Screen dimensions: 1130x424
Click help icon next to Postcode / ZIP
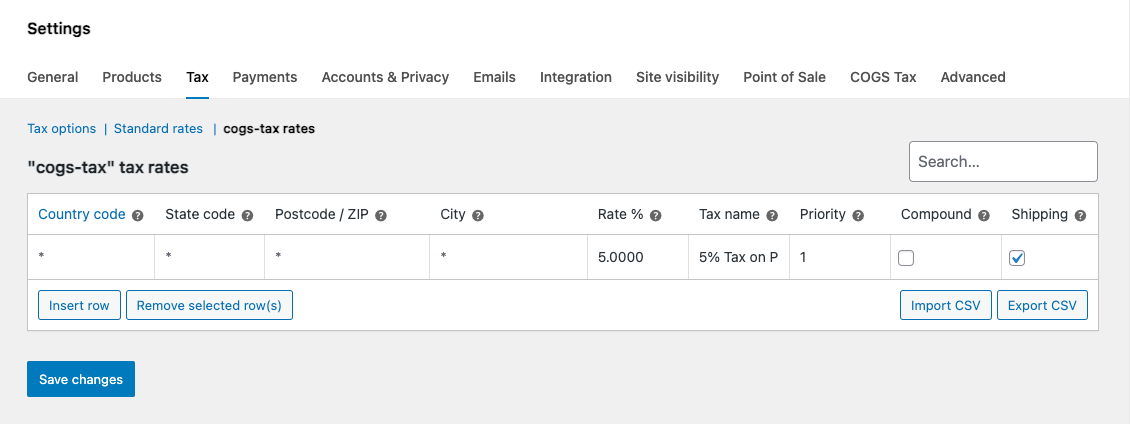[x=381, y=215]
